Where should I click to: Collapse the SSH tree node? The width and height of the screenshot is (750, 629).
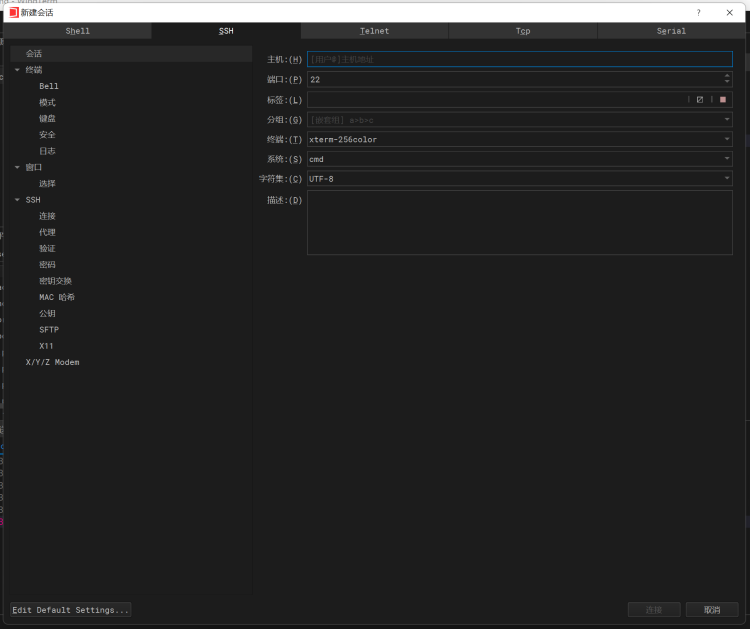(17, 200)
